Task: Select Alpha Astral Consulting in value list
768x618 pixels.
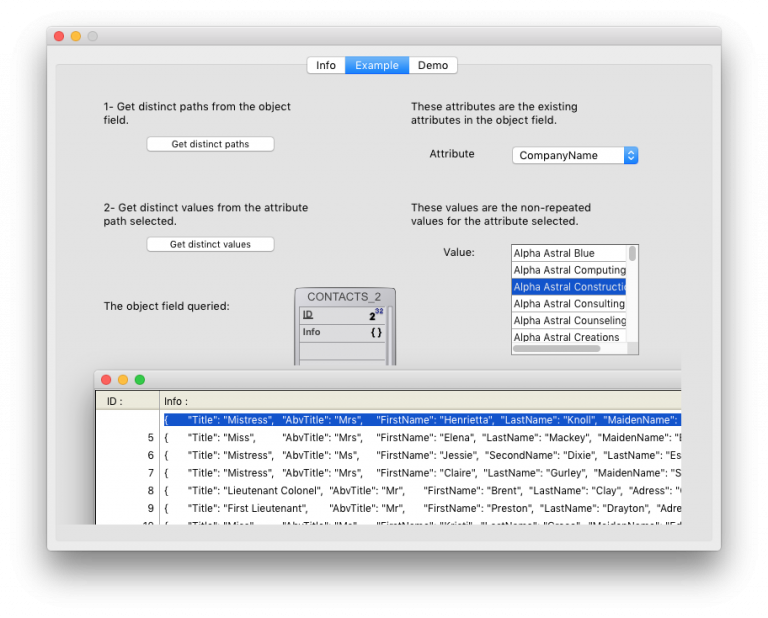Action: coord(569,304)
